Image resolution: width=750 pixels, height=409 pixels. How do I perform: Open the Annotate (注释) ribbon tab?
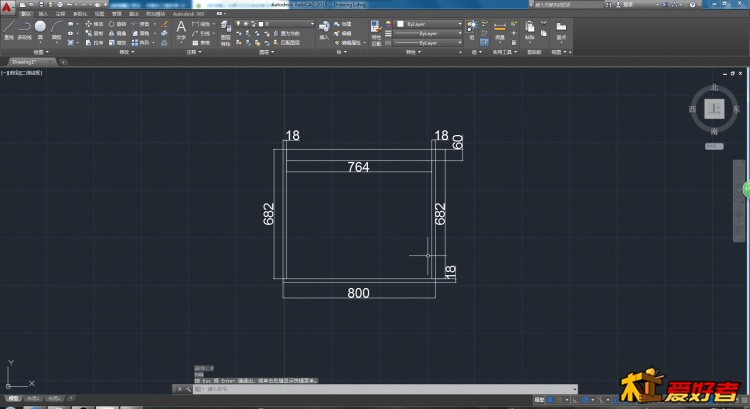tap(60, 14)
